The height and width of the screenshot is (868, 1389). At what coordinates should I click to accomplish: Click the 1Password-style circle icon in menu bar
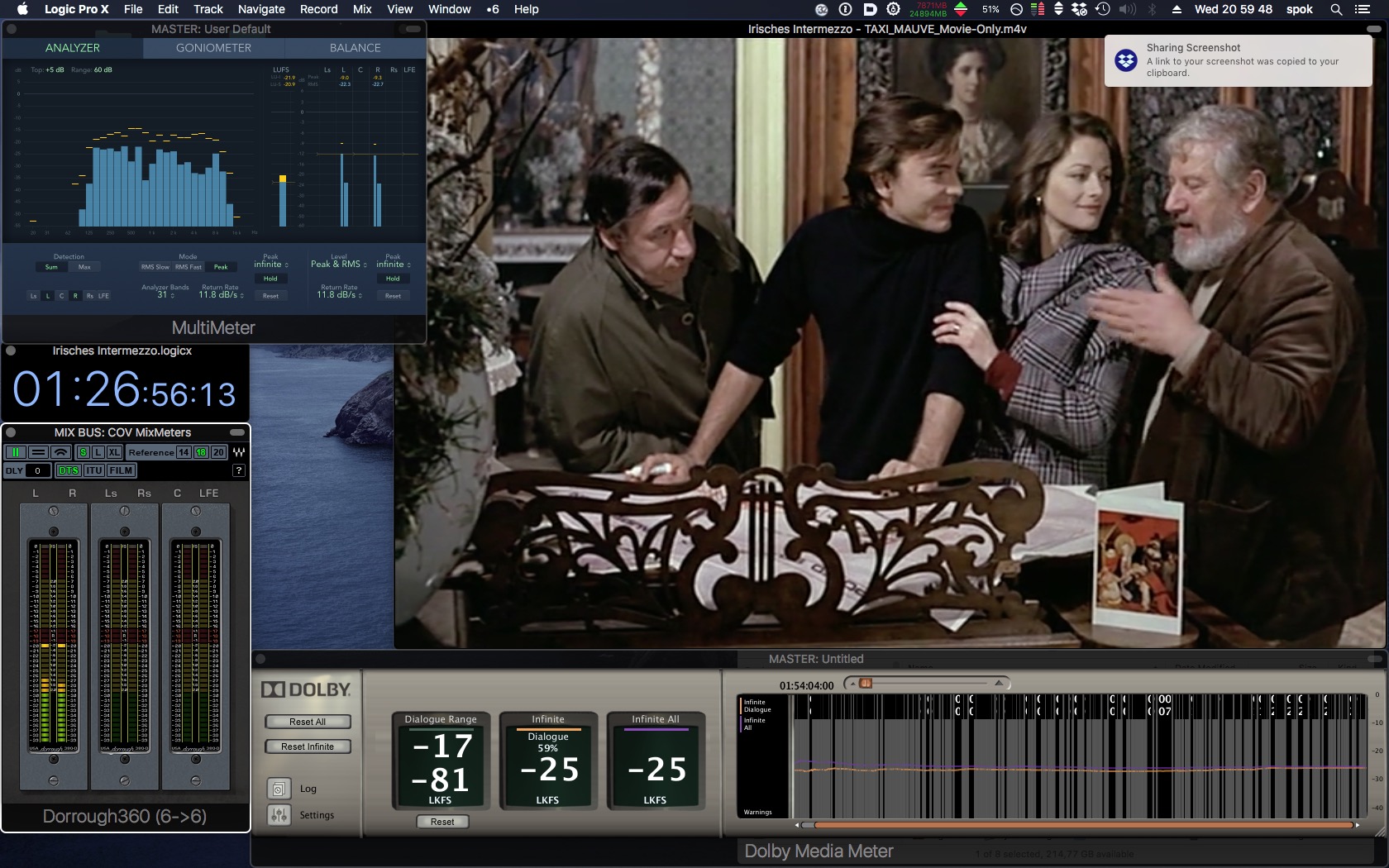click(846, 9)
